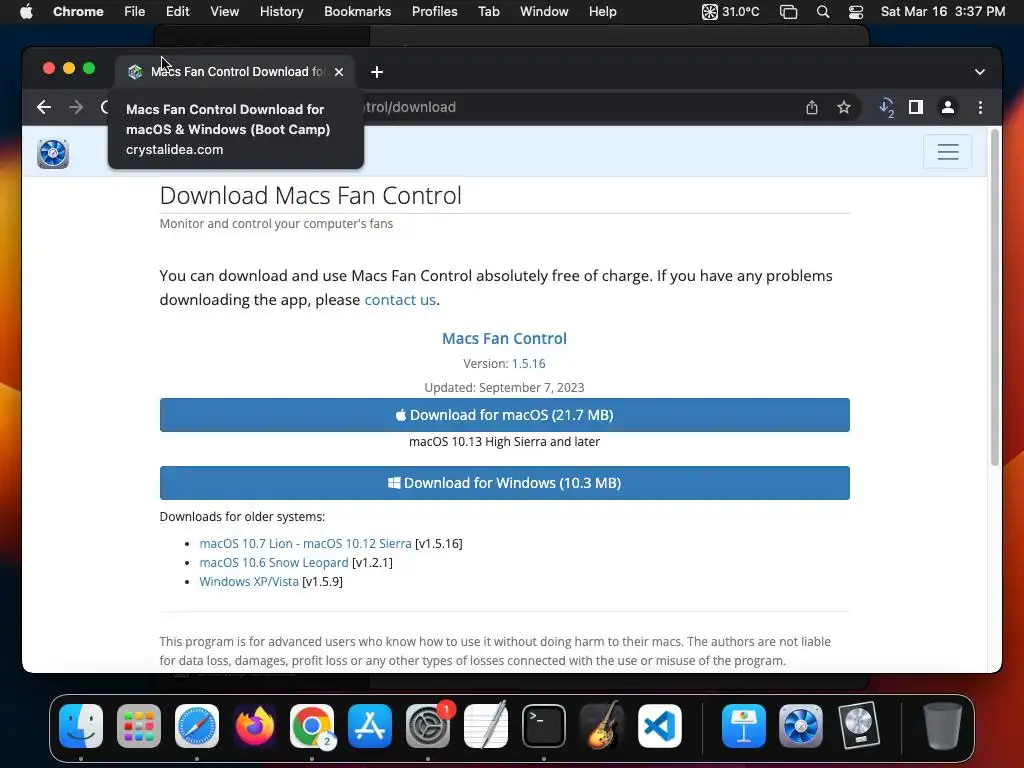Open Windows XP/Vista download link
Viewport: 1024px width, 768px height.
point(249,581)
